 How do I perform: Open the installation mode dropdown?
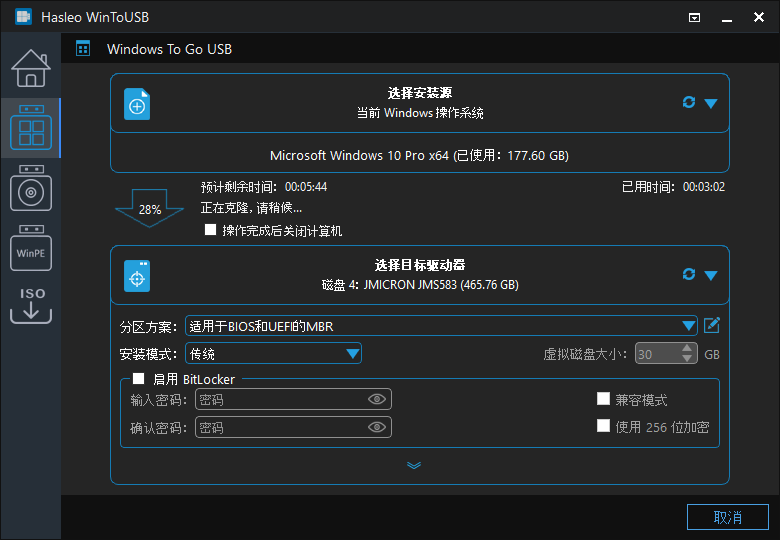(x=273, y=354)
